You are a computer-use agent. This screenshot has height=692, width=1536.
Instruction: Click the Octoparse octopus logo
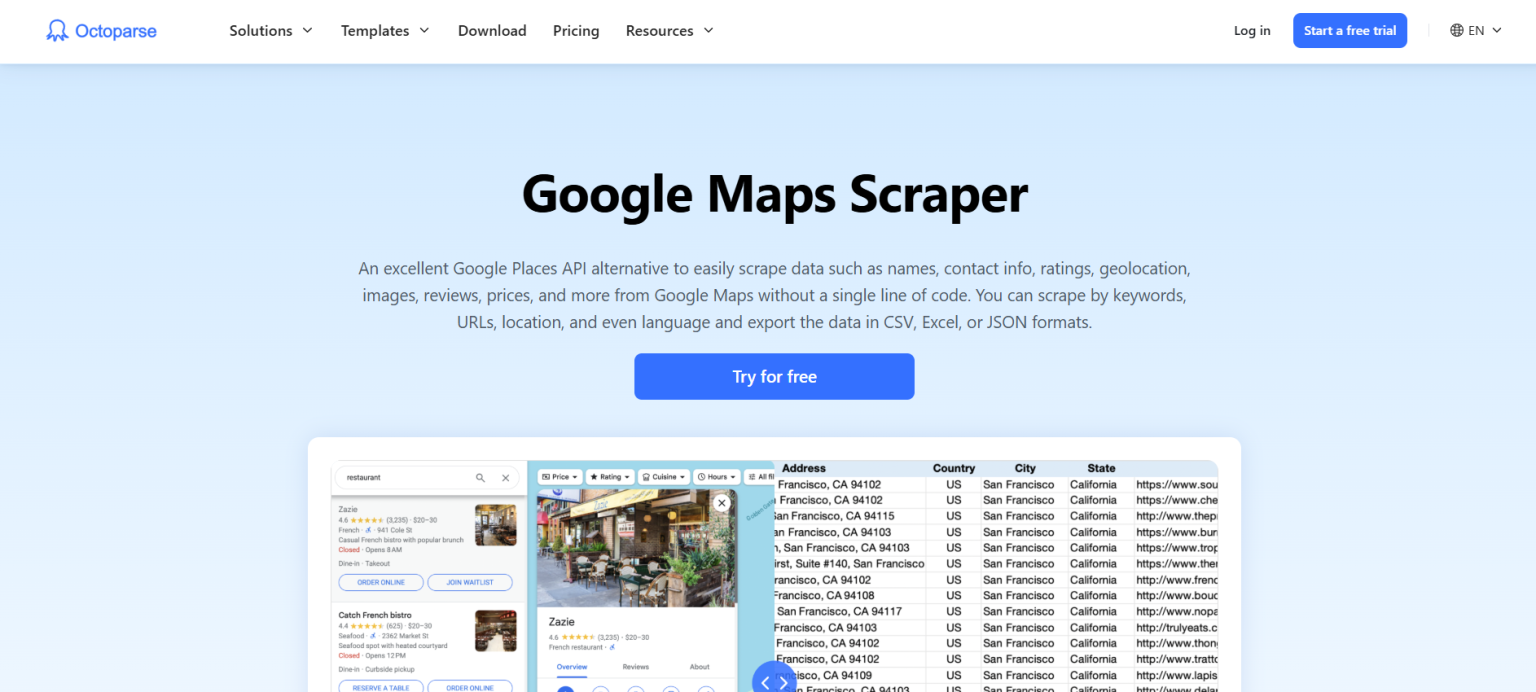pos(56,30)
